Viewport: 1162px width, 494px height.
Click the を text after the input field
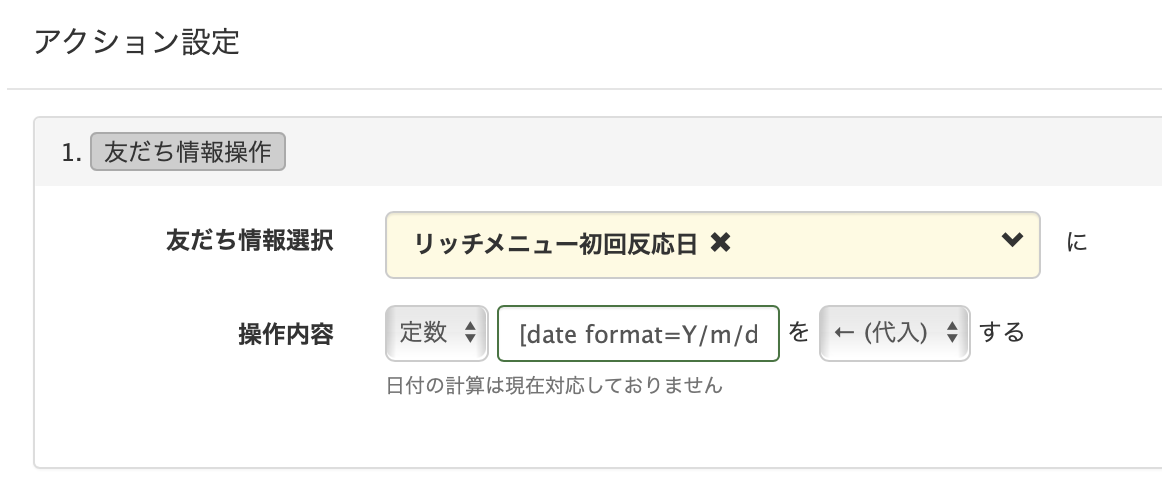(x=798, y=333)
